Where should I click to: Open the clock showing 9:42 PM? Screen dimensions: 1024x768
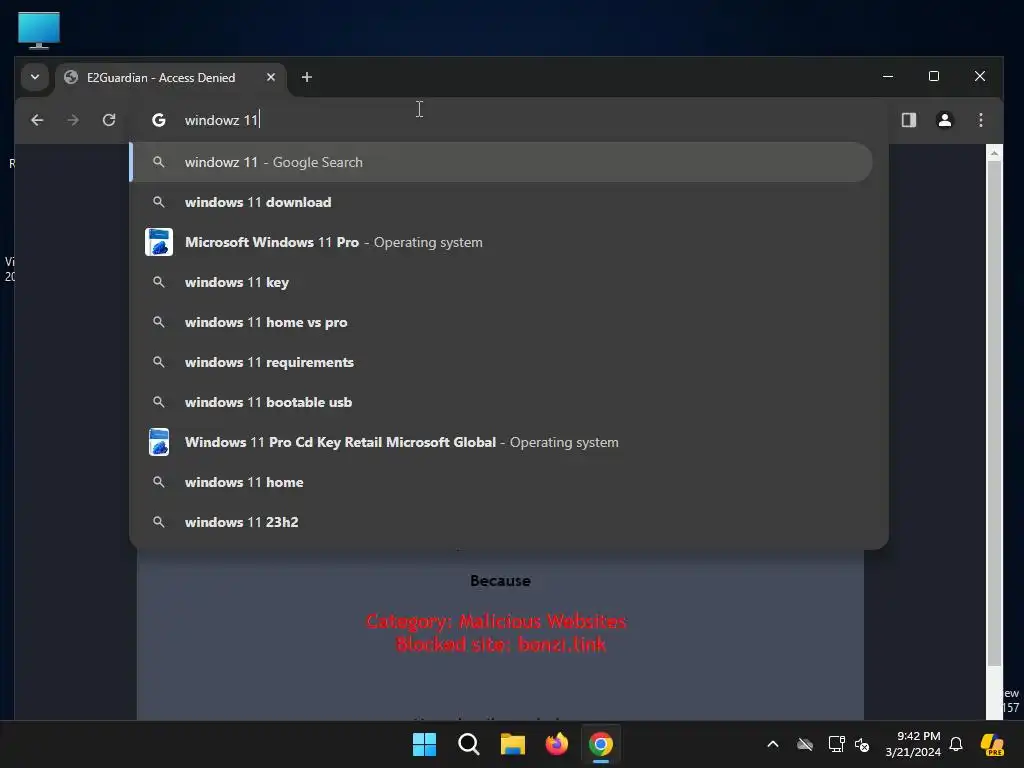[x=913, y=744]
